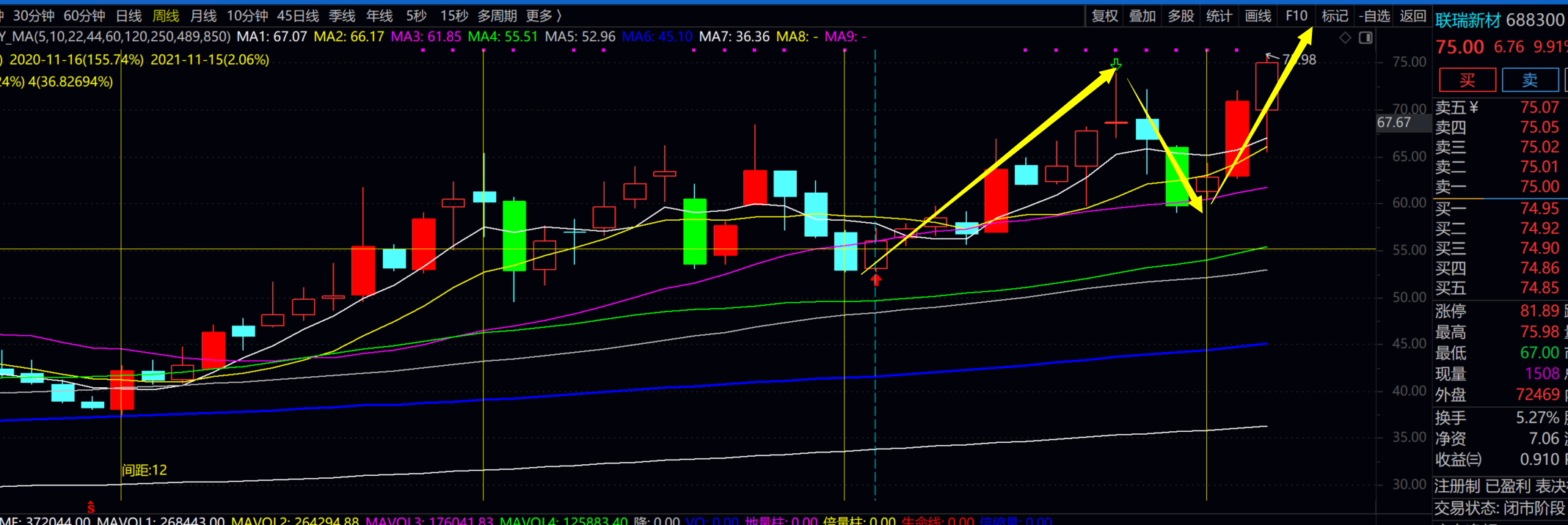
Task: Open the 画线 drawing tools
Action: (x=1258, y=15)
